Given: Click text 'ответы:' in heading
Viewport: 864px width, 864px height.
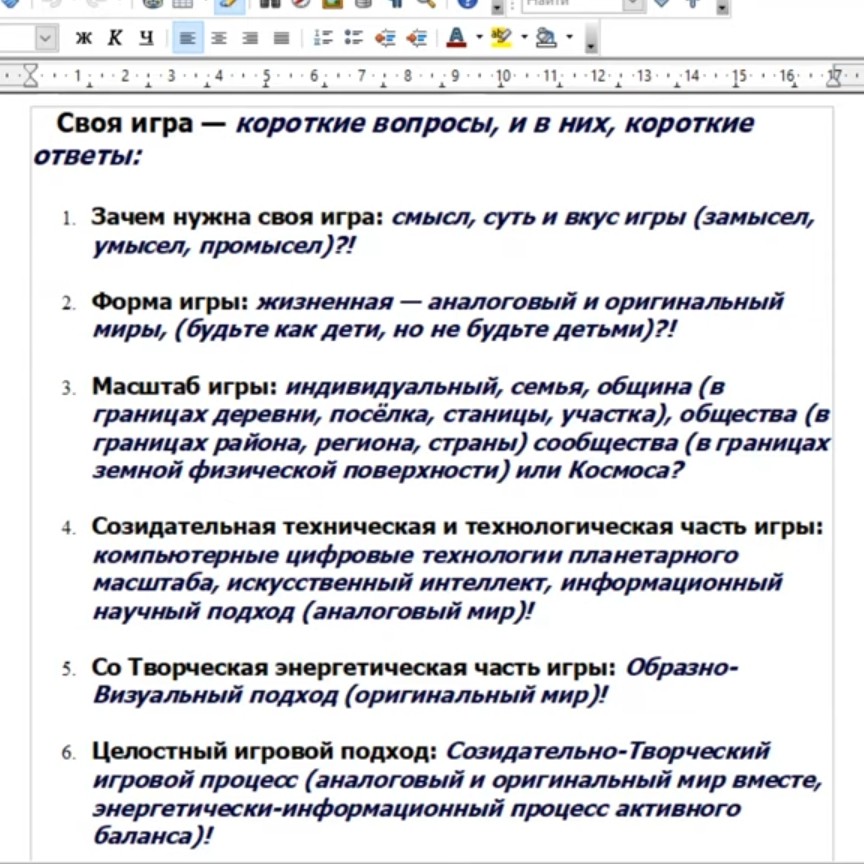Looking at the screenshot, I should [x=88, y=155].
